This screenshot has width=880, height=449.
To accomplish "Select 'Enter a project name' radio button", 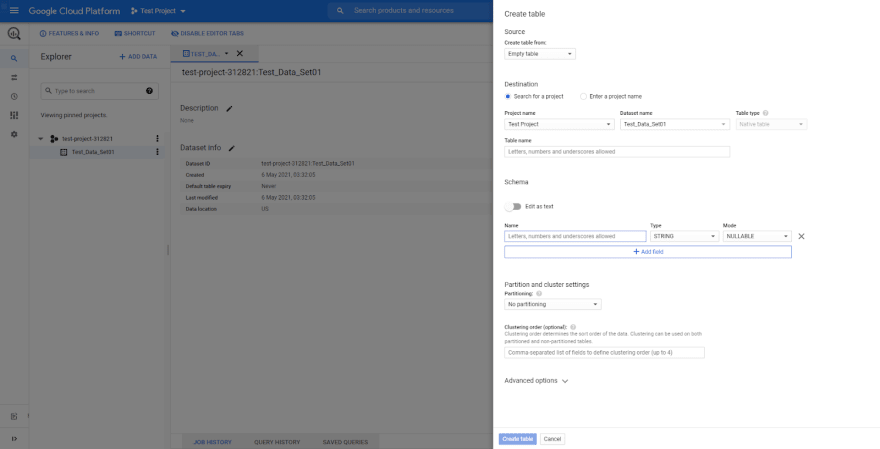I will (583, 97).
